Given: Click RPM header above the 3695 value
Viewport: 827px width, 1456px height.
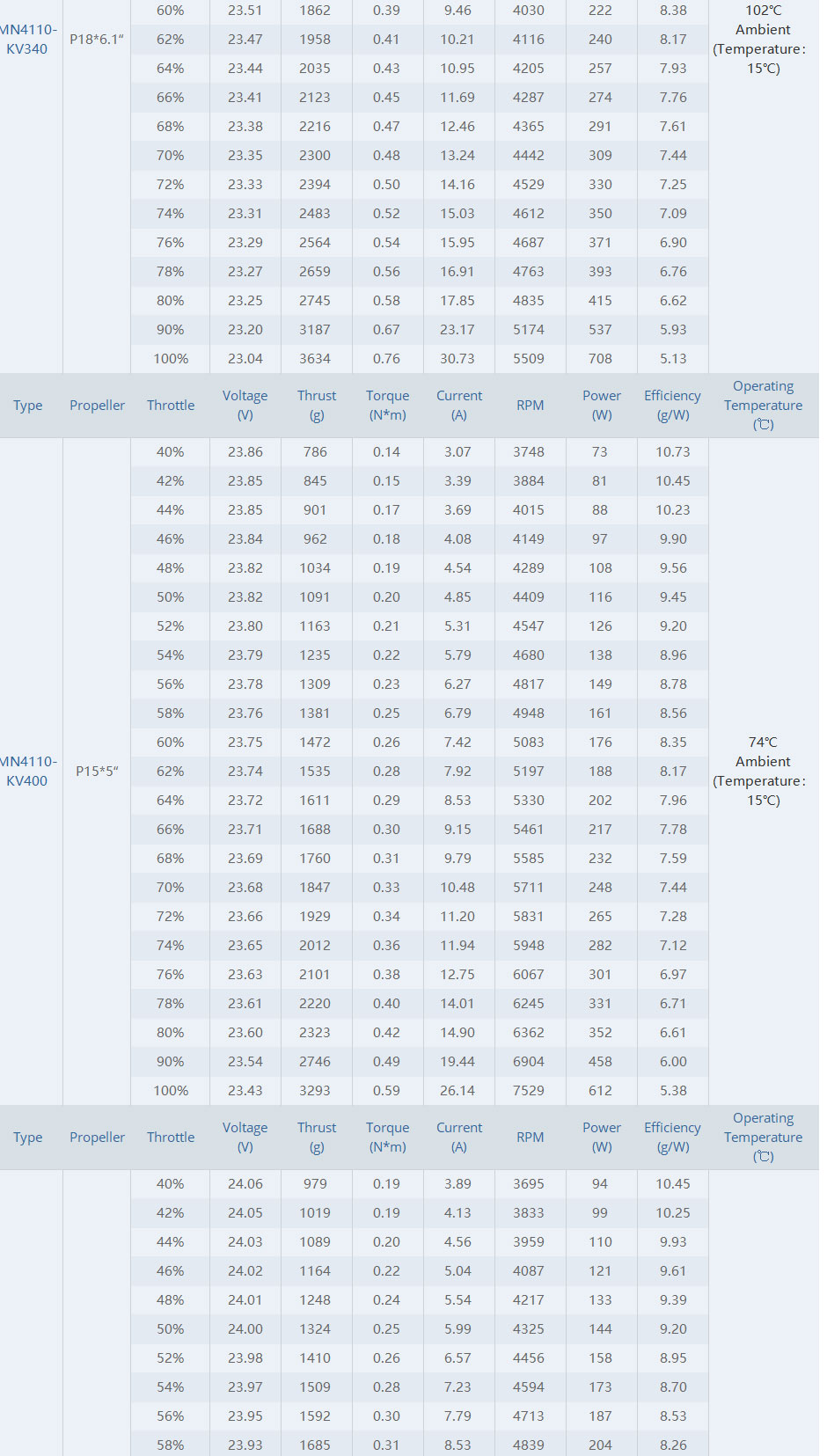Looking at the screenshot, I should pyautogui.click(x=530, y=1138).
